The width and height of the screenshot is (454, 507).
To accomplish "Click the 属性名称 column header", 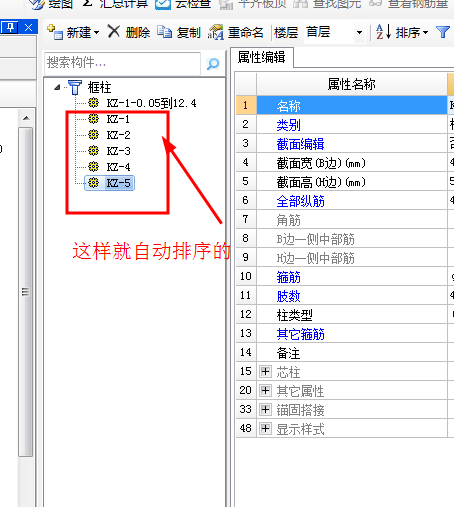I will pyautogui.click(x=352, y=84).
